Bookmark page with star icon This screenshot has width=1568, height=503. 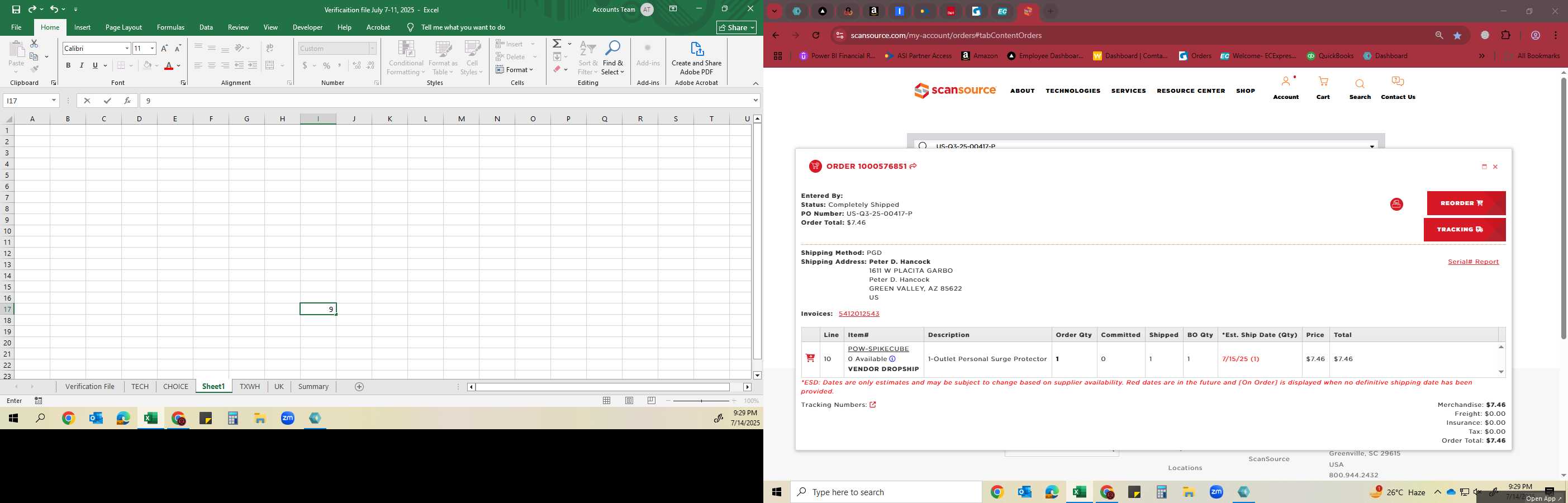1457,35
